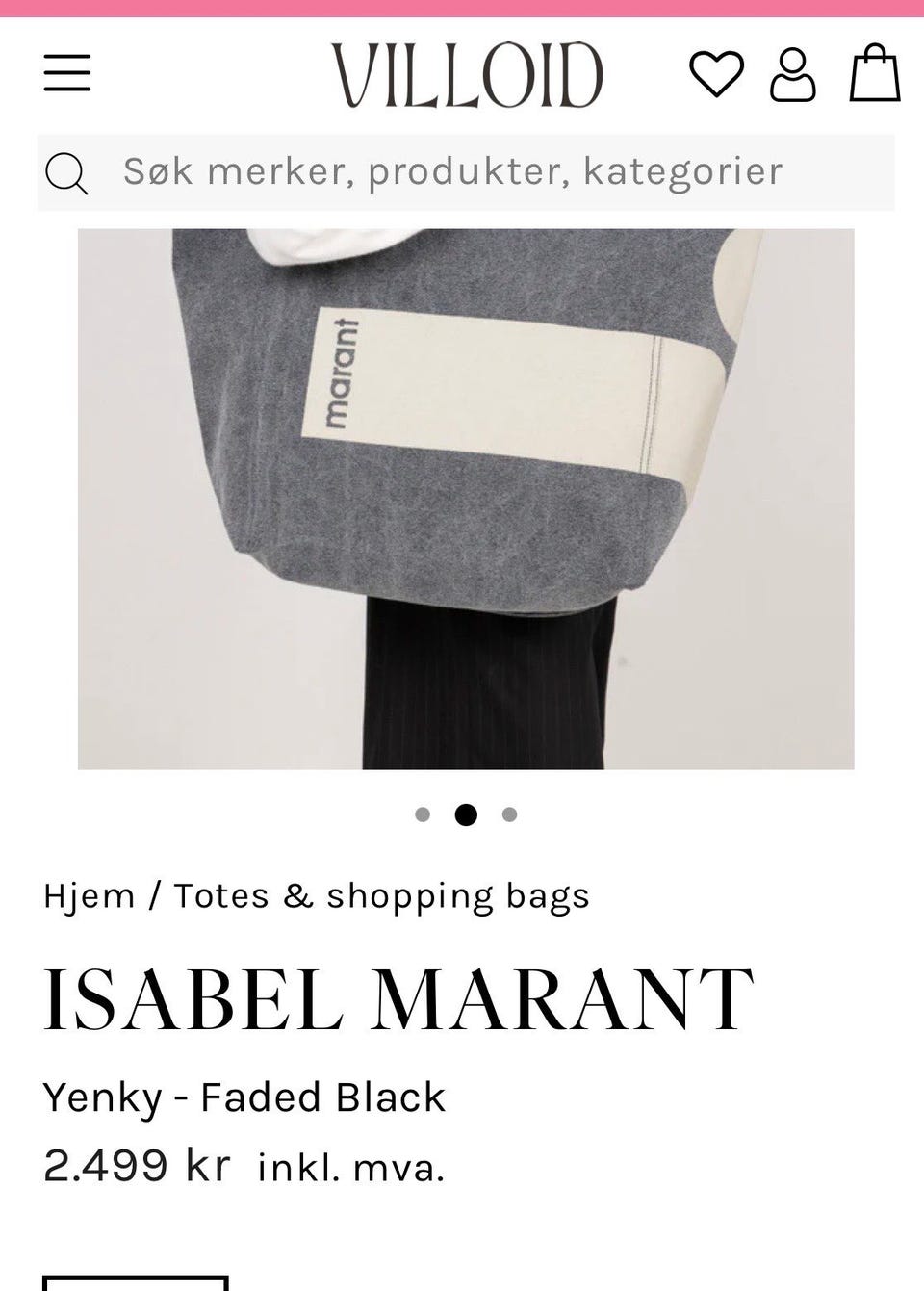Viewport: 924px width, 1291px height.
Task: Open the shopping bag cart
Action: pyautogui.click(x=875, y=72)
